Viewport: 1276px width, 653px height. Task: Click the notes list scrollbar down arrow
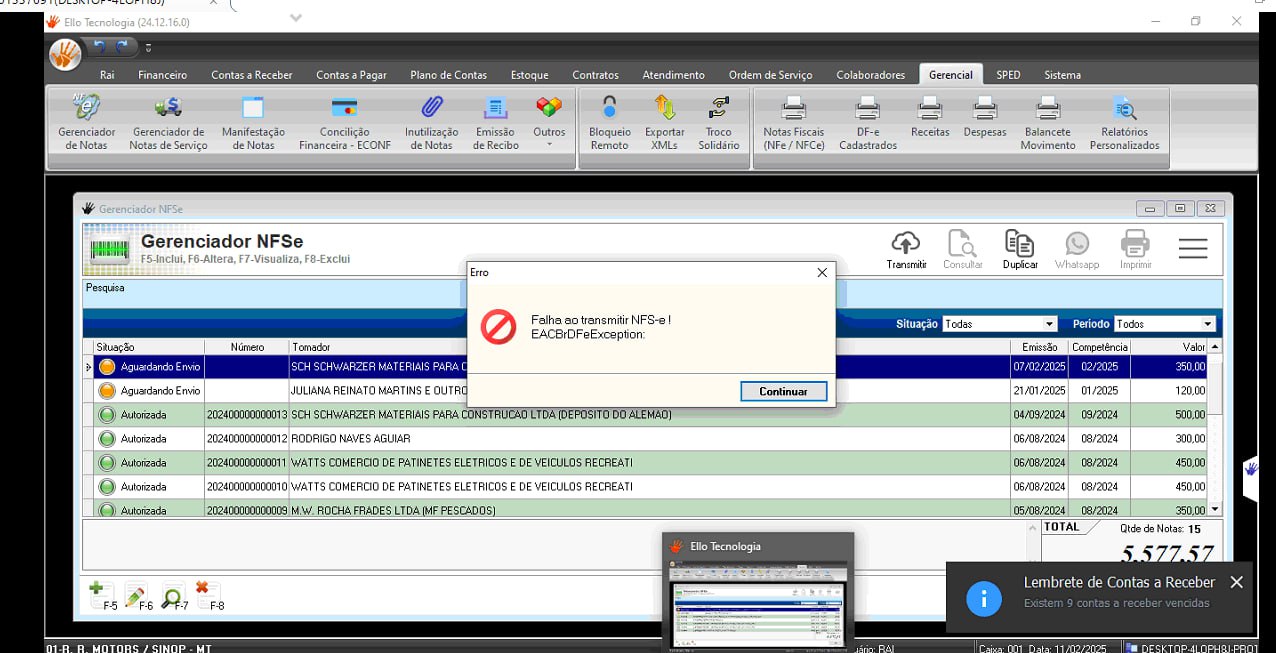click(1215, 509)
